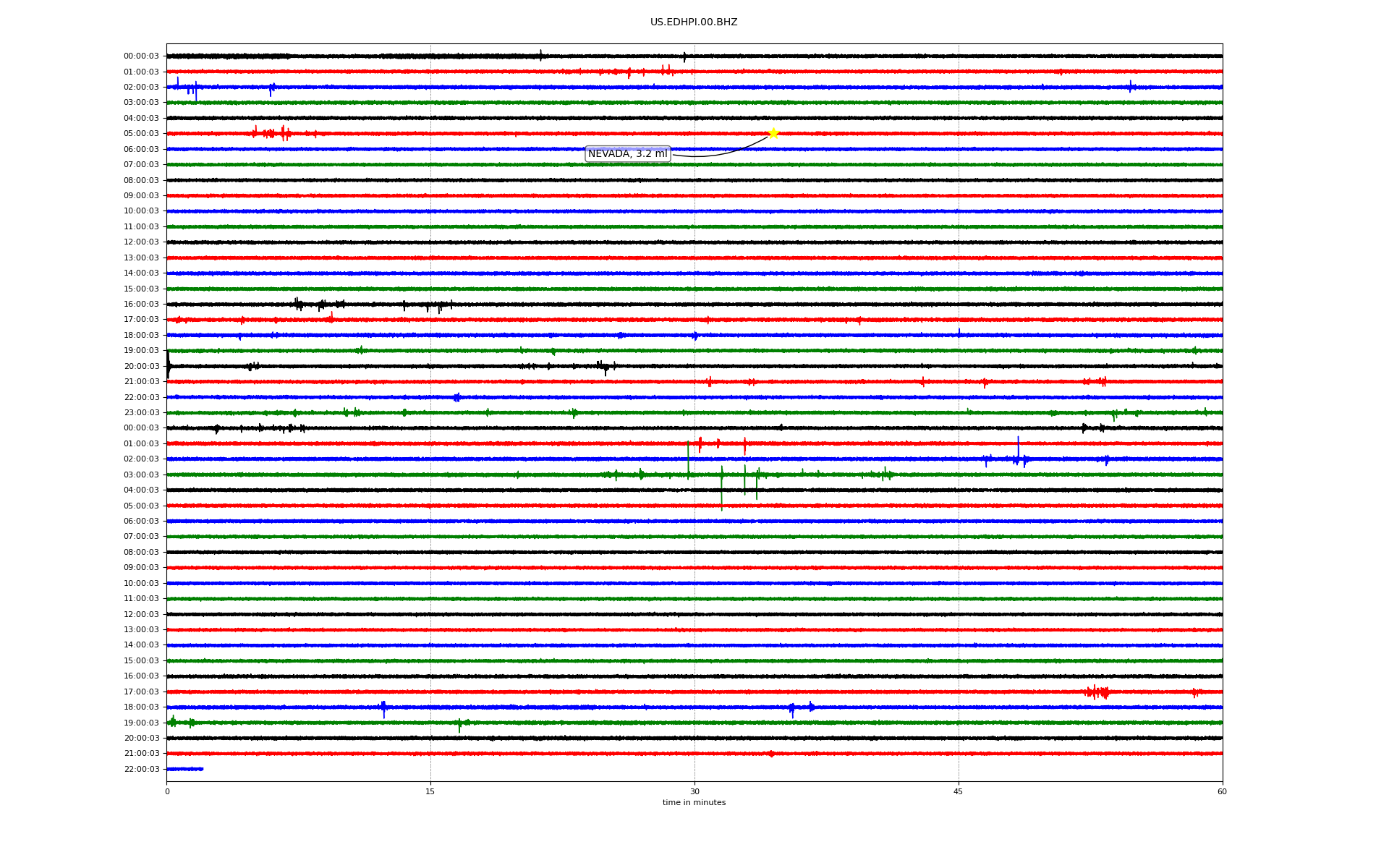The width and height of the screenshot is (1389, 868).
Task: Click the 06:00:03 label left of the NEVADA annotation
Action: point(141,150)
